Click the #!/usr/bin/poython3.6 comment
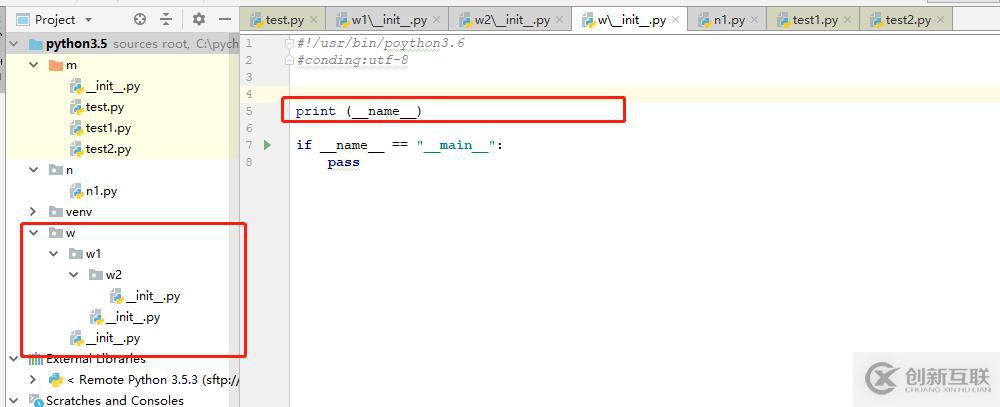Viewport: 1000px width, 407px height. tap(381, 43)
